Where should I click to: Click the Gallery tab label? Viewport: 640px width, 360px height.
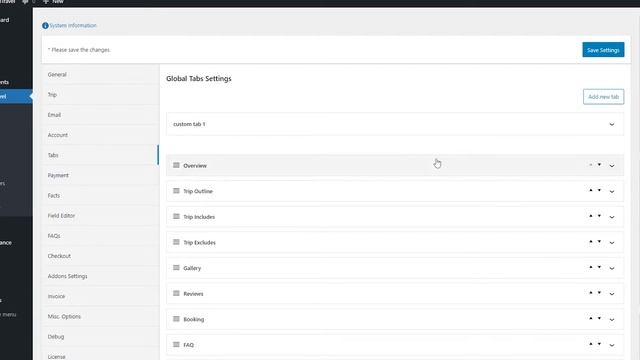(192, 268)
